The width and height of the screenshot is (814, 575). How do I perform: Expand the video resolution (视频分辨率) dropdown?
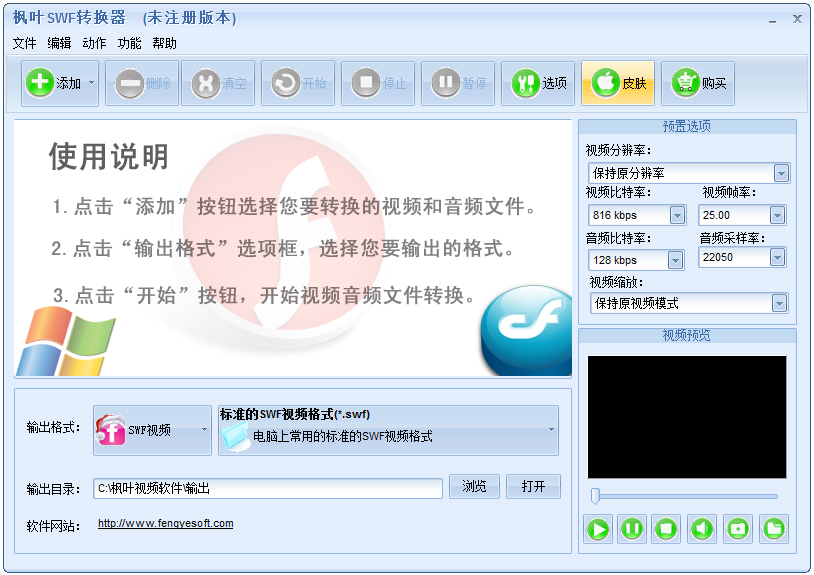pos(781,173)
